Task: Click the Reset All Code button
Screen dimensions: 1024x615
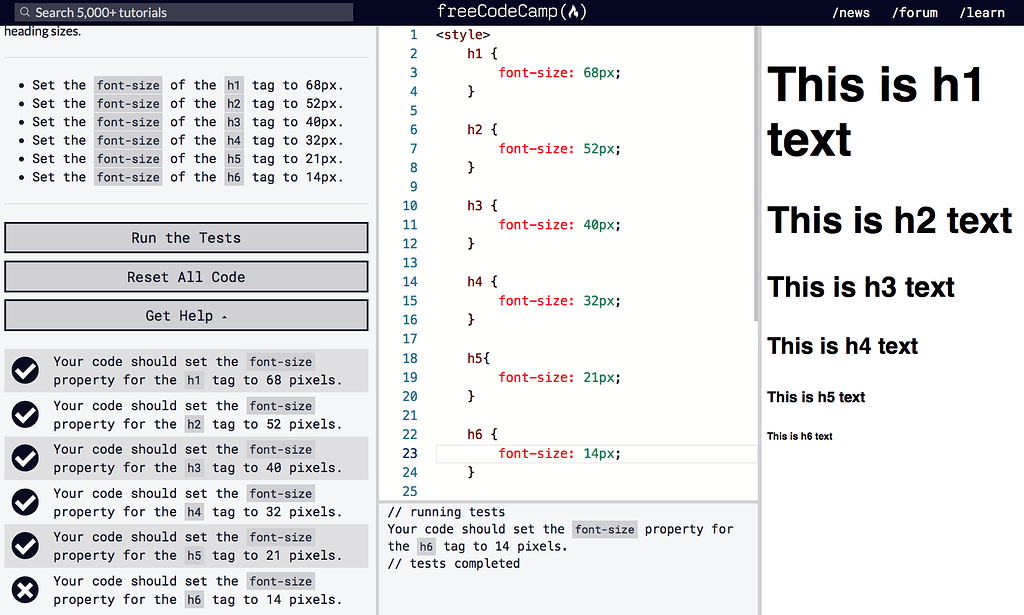Action: [x=186, y=276]
